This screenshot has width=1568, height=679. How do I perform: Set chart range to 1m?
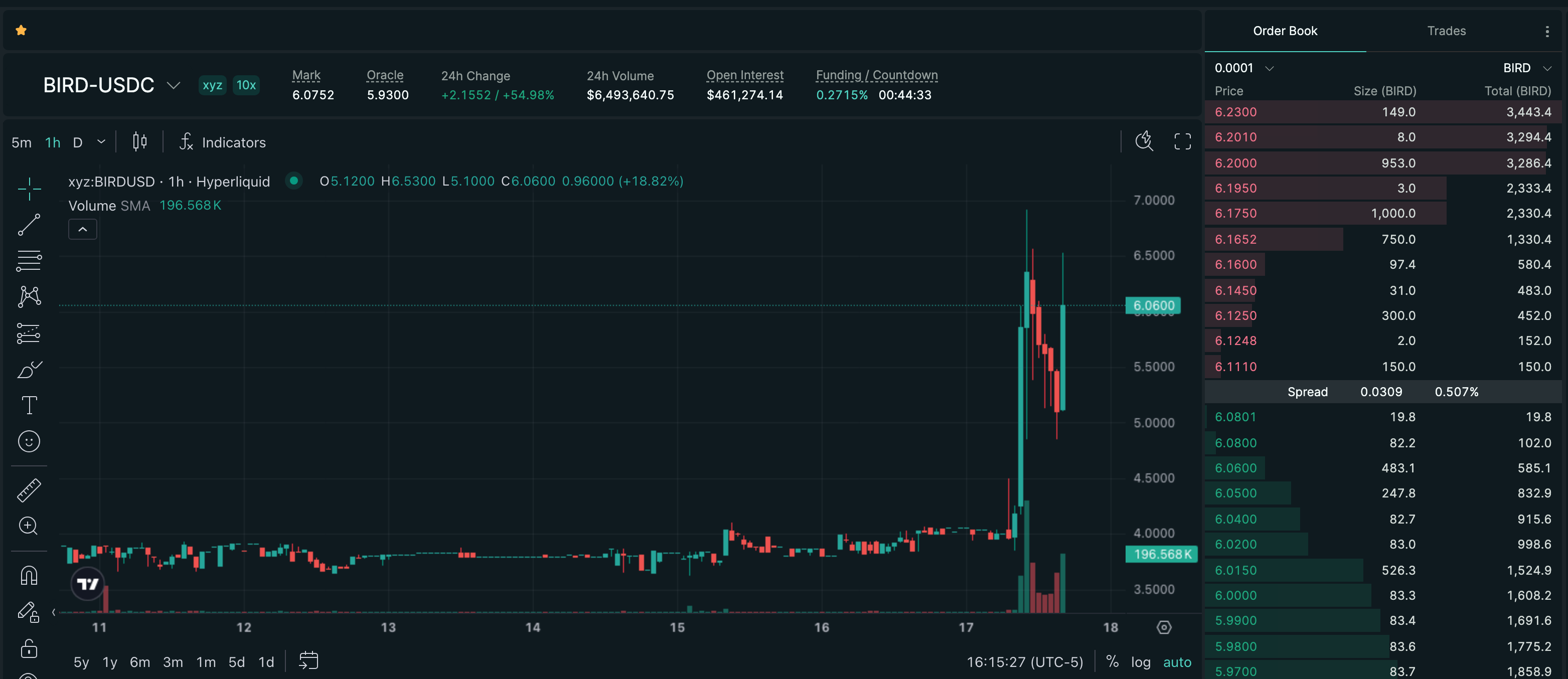[x=206, y=662]
